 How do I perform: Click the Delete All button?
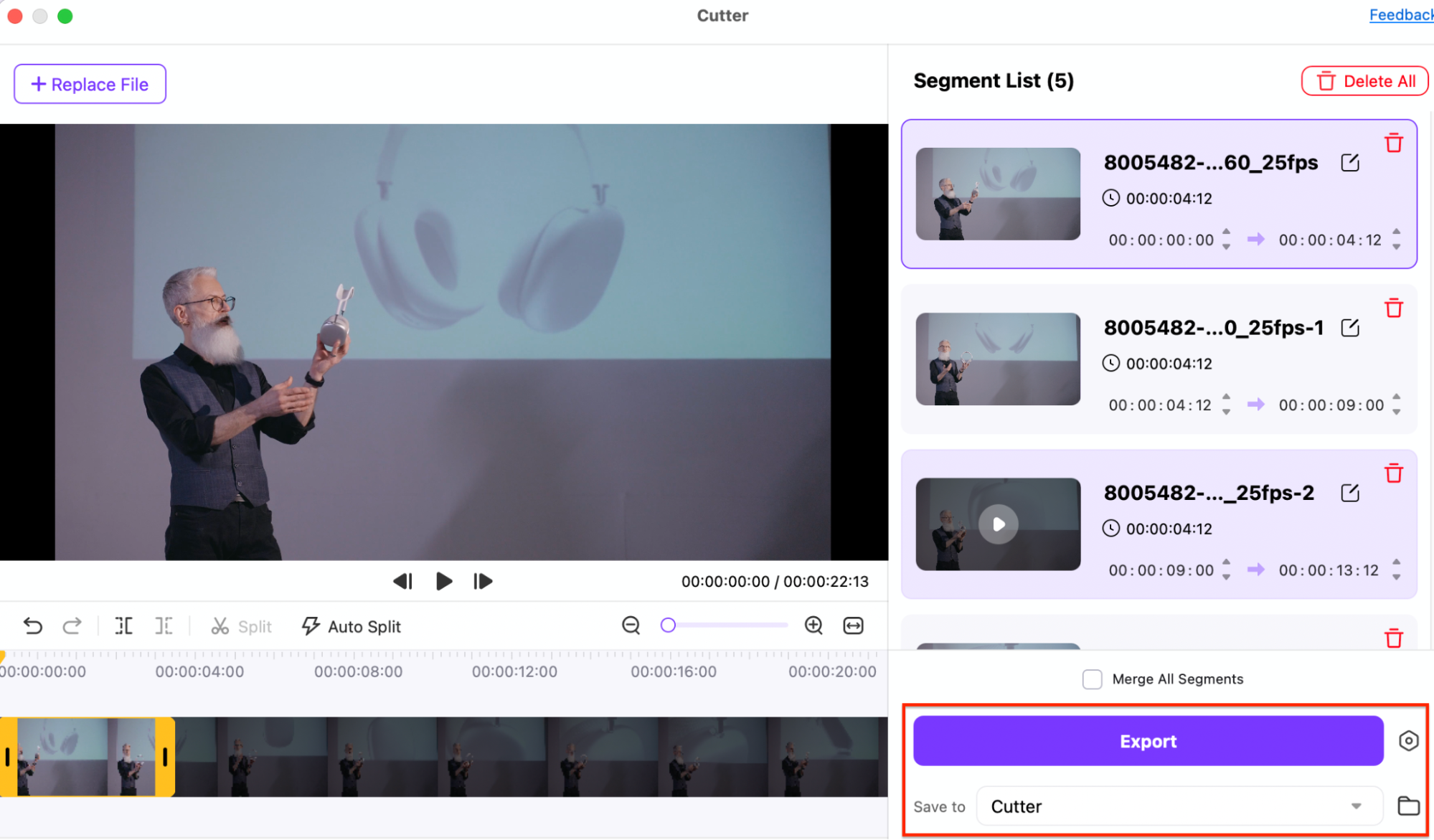click(x=1364, y=81)
